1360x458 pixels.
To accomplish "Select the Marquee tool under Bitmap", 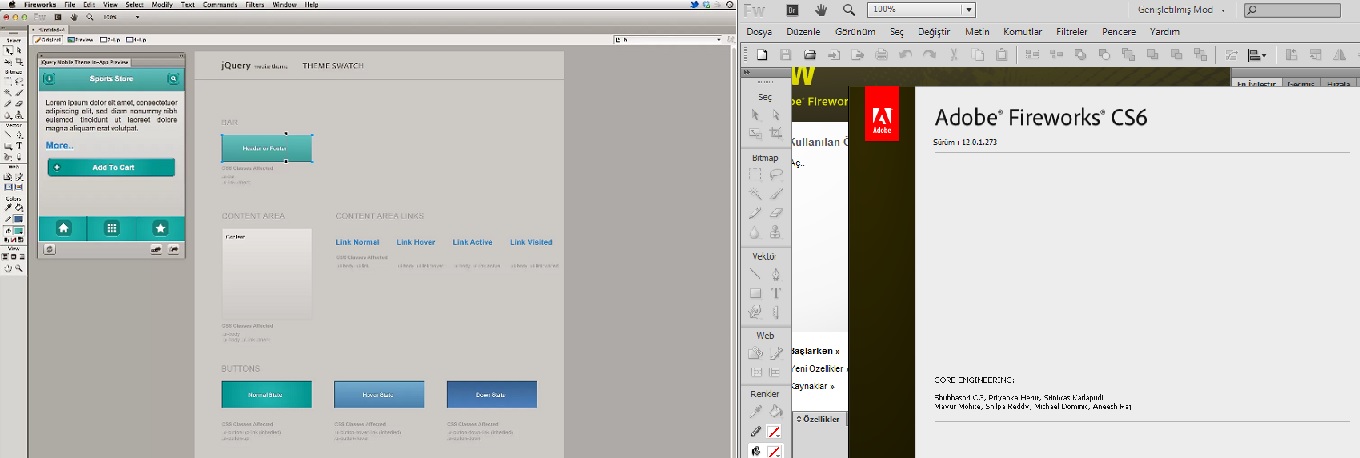I will tap(755, 175).
